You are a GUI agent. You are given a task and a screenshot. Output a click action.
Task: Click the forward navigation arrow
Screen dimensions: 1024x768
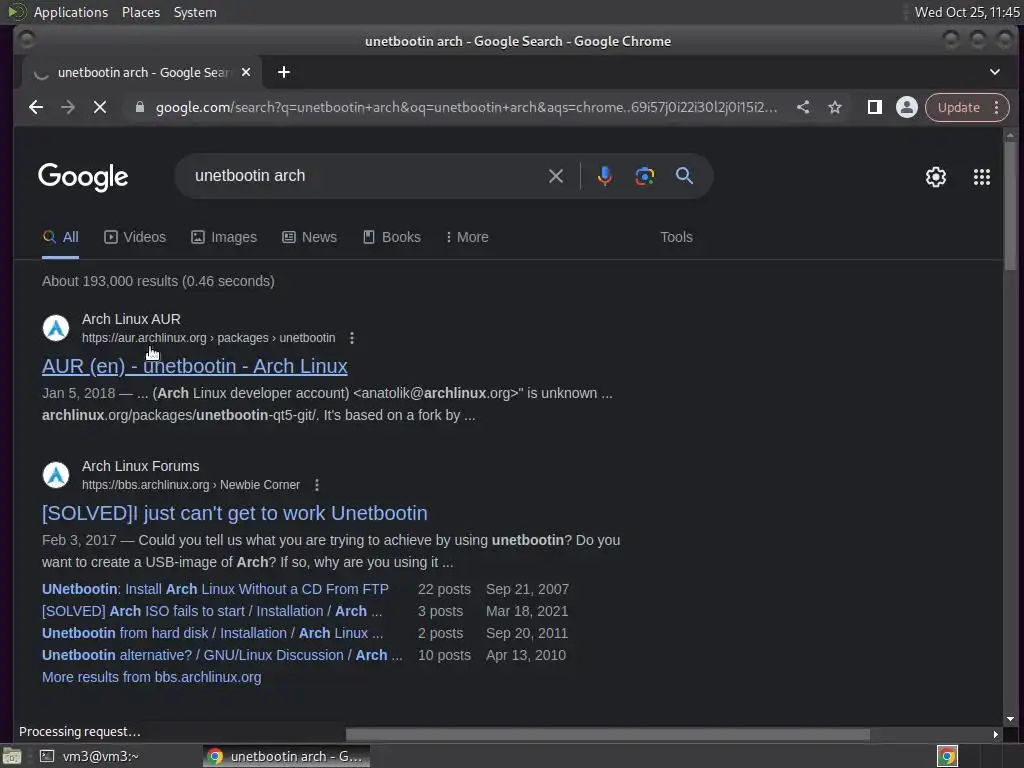(68, 107)
